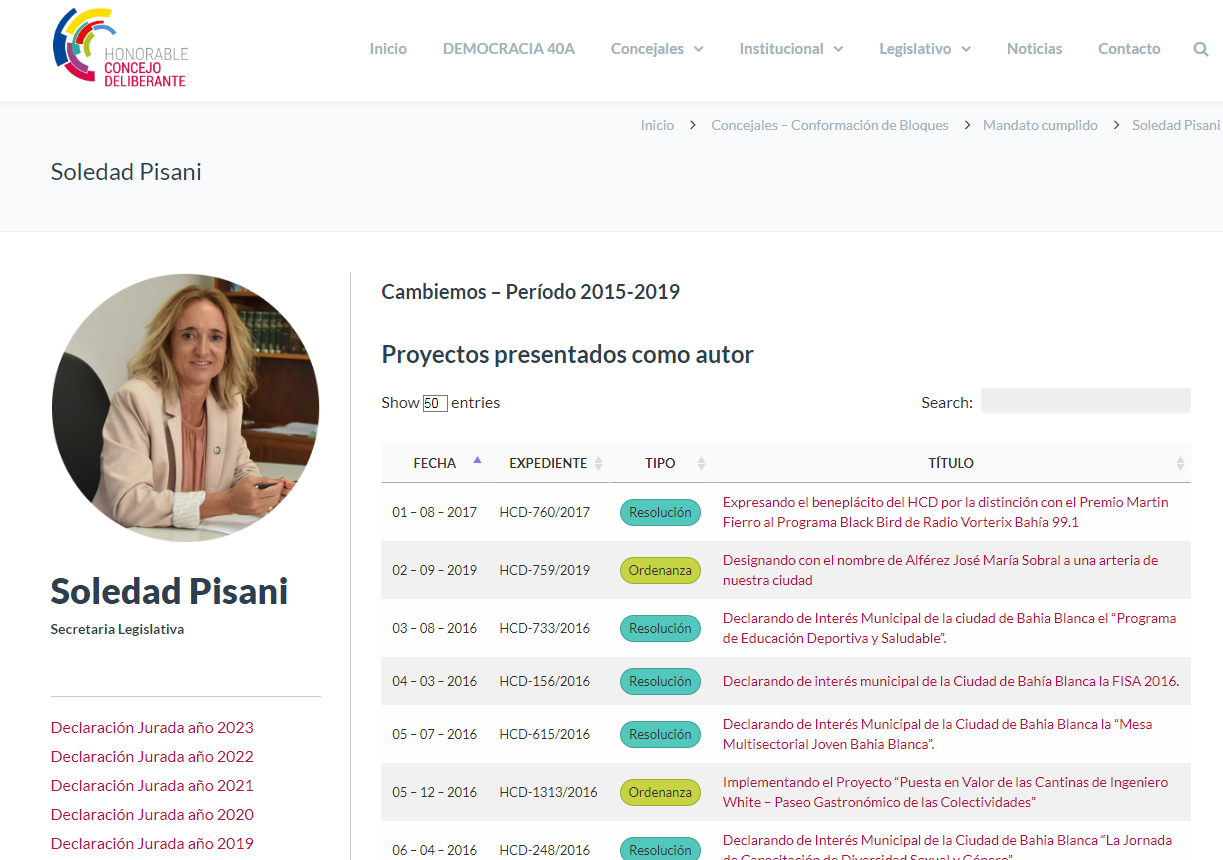
Task: Expand the Concejales dropdown menu
Action: click(657, 49)
